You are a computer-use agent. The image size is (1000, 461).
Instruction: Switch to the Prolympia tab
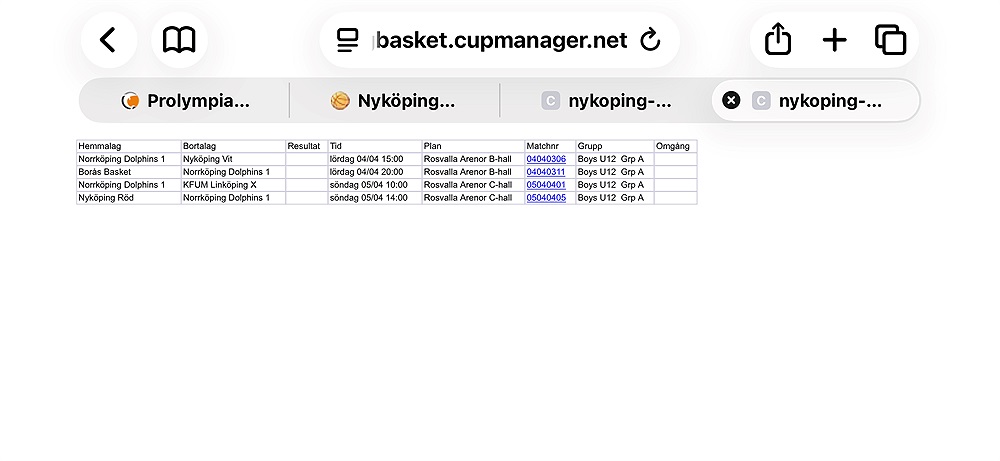(185, 100)
